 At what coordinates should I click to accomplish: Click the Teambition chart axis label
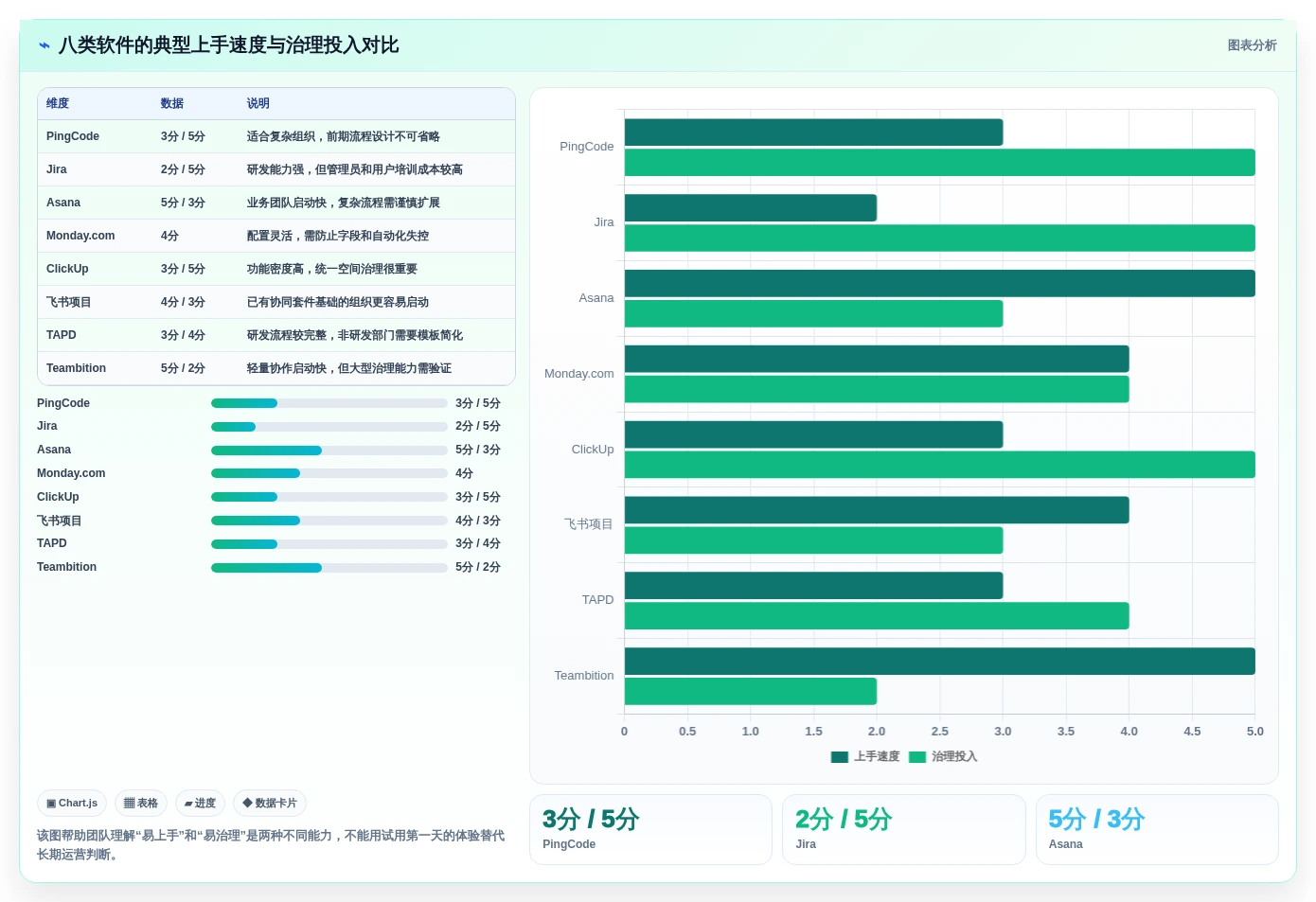coord(583,676)
